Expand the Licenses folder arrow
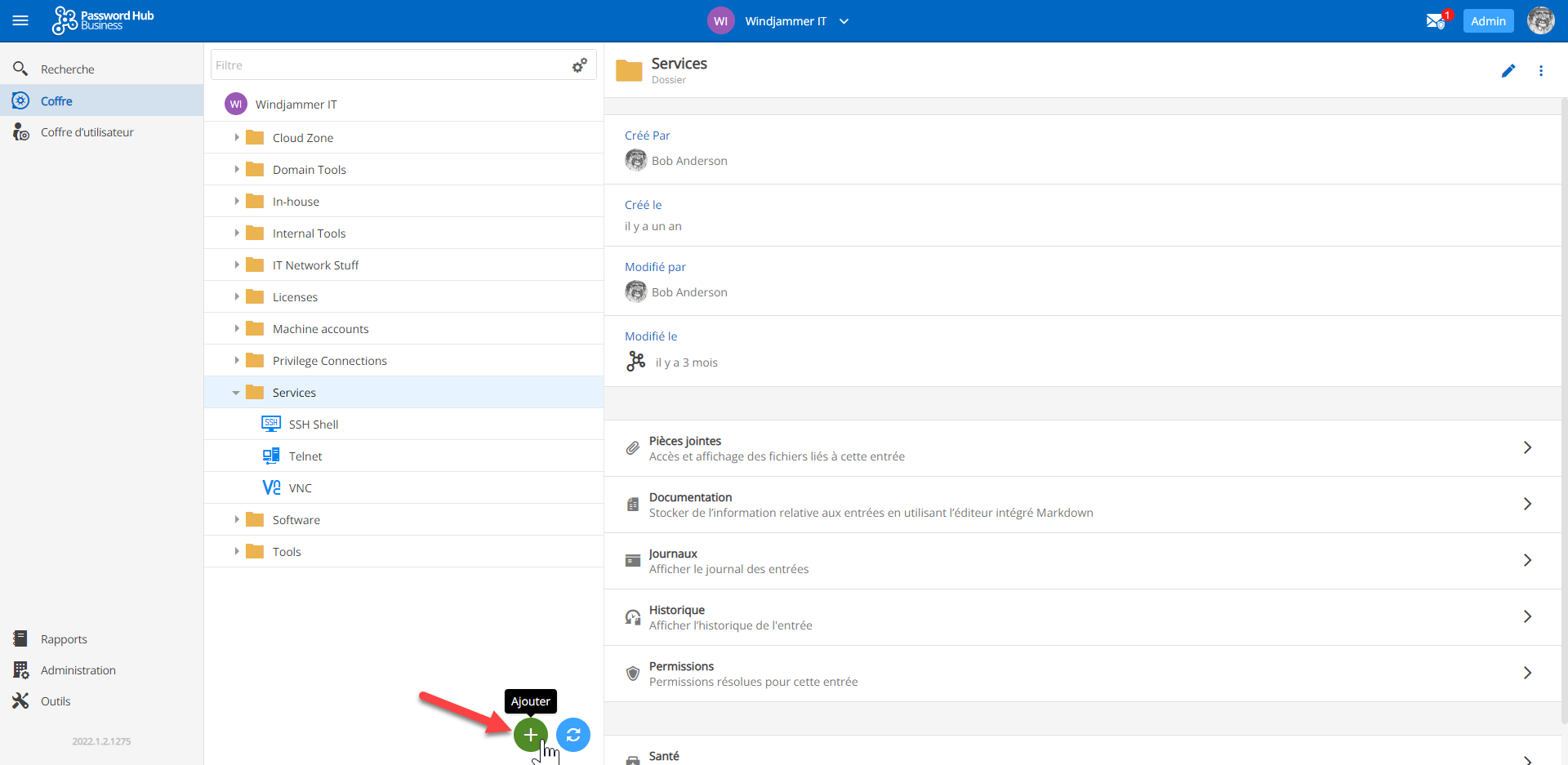1568x765 pixels. [x=237, y=297]
